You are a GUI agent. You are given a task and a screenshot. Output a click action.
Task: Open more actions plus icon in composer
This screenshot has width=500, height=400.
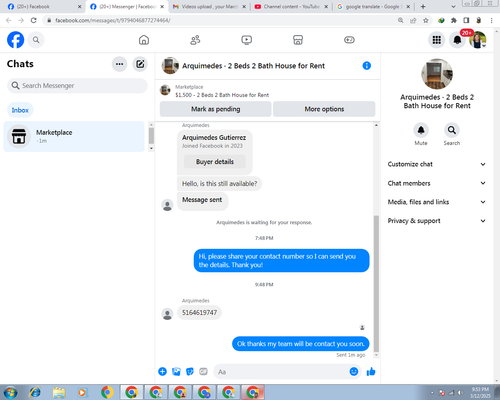[x=163, y=371]
